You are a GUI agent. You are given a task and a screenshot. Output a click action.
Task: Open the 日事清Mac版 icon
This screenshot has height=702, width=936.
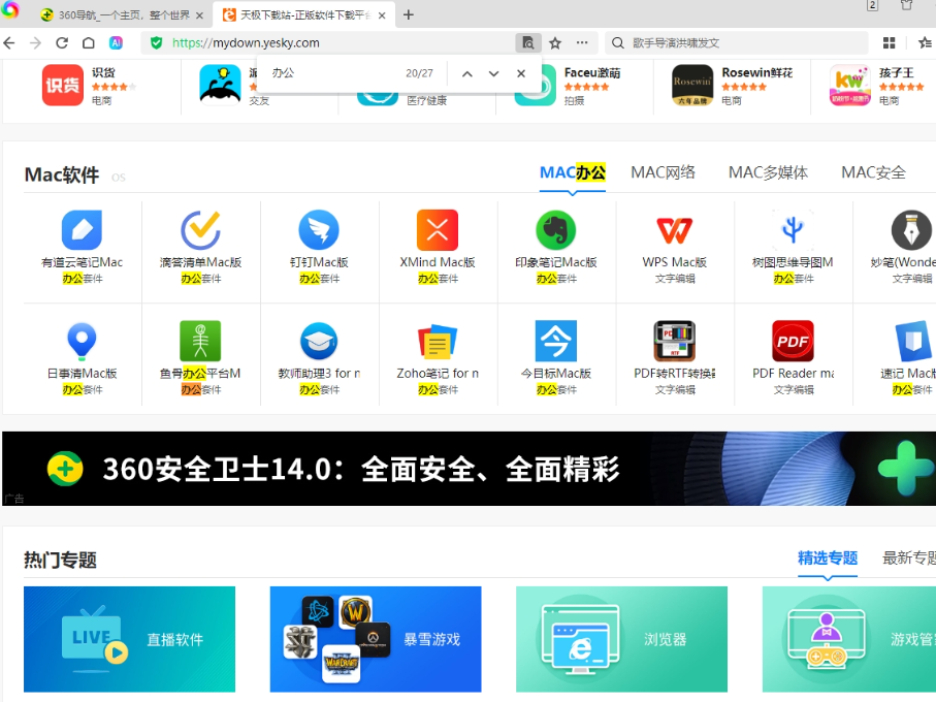tap(82, 341)
